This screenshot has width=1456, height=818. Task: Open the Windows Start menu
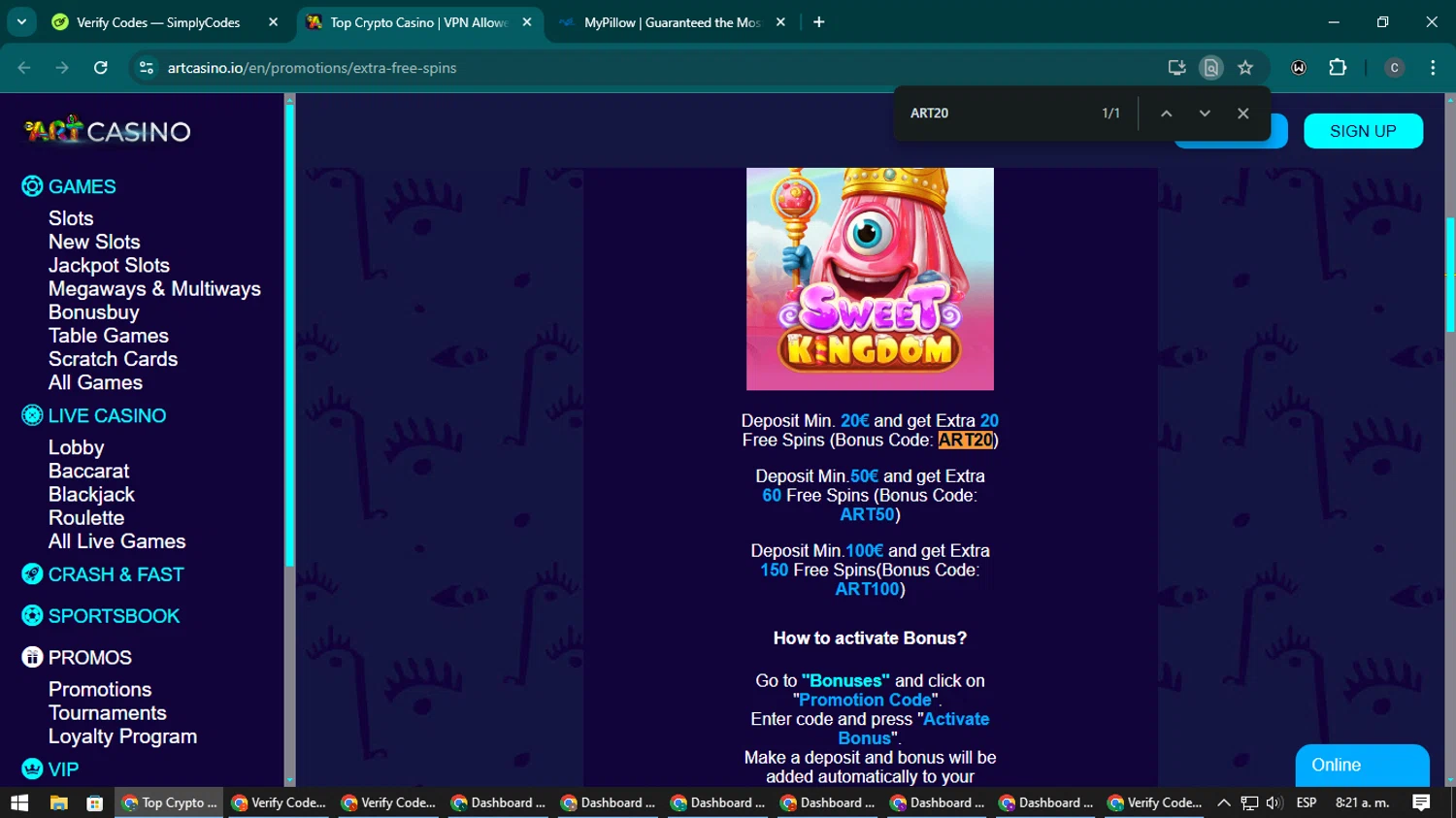(19, 802)
